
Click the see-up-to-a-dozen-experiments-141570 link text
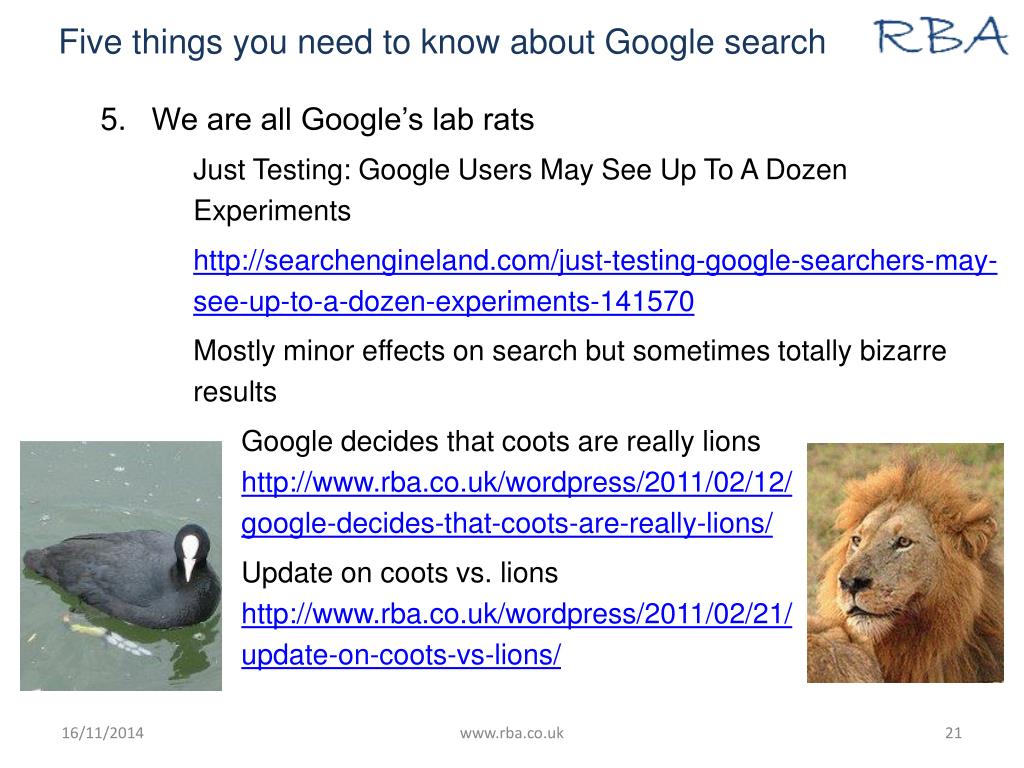coord(443,302)
